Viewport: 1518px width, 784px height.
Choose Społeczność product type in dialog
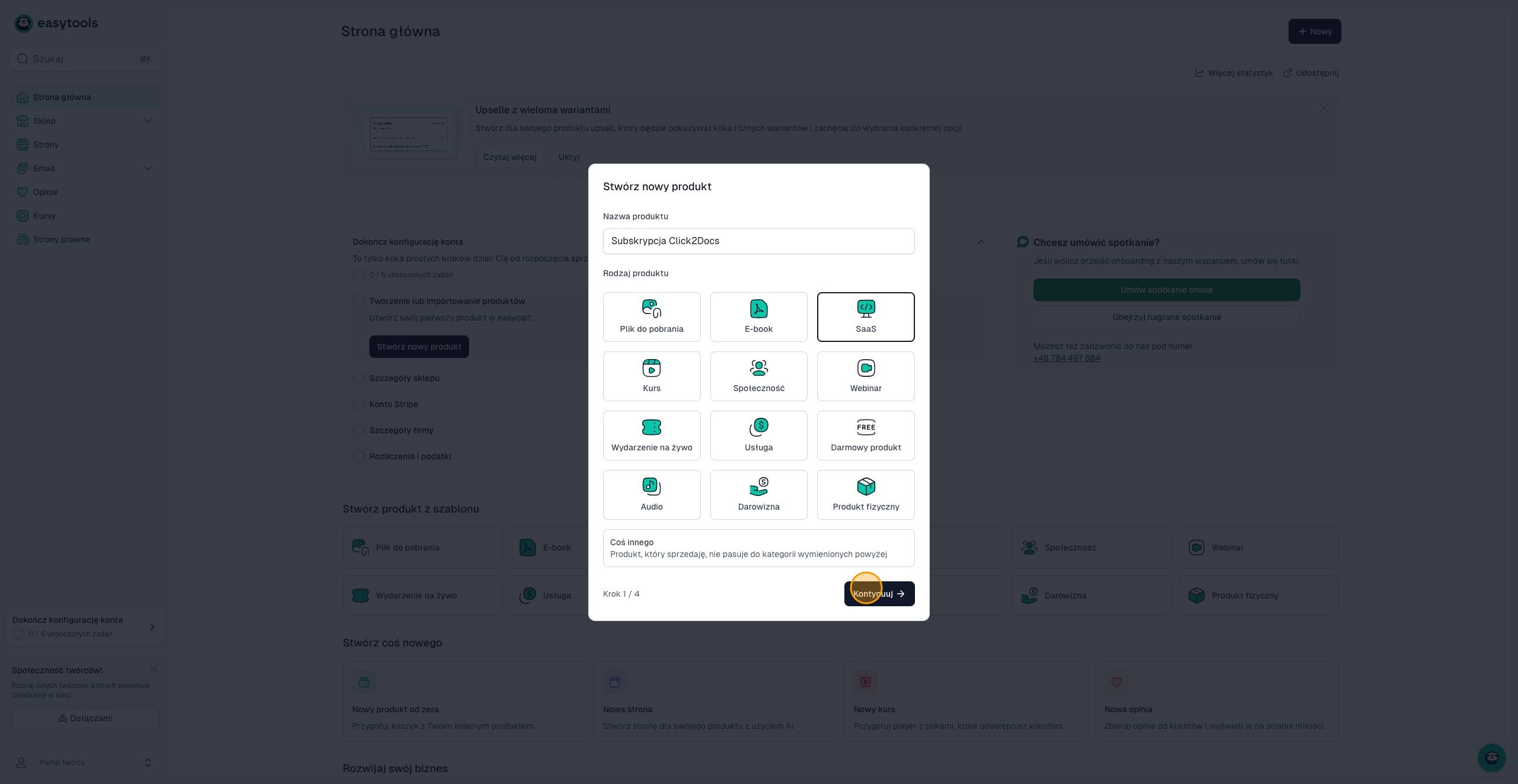point(758,376)
